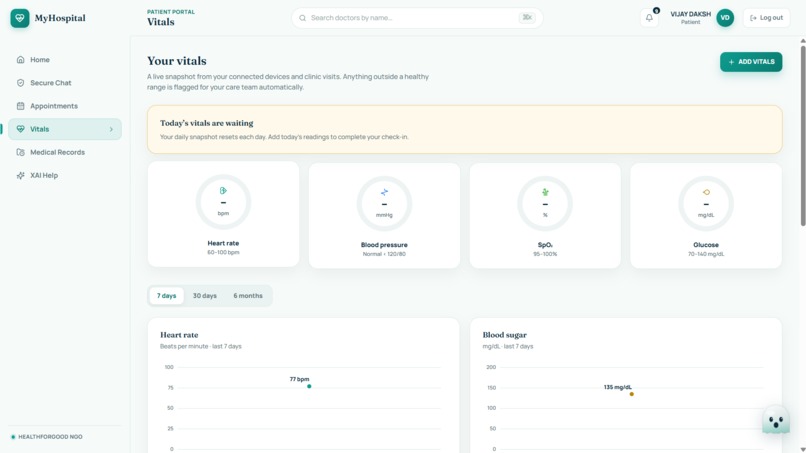Click the Your vitals heading

[177, 61]
